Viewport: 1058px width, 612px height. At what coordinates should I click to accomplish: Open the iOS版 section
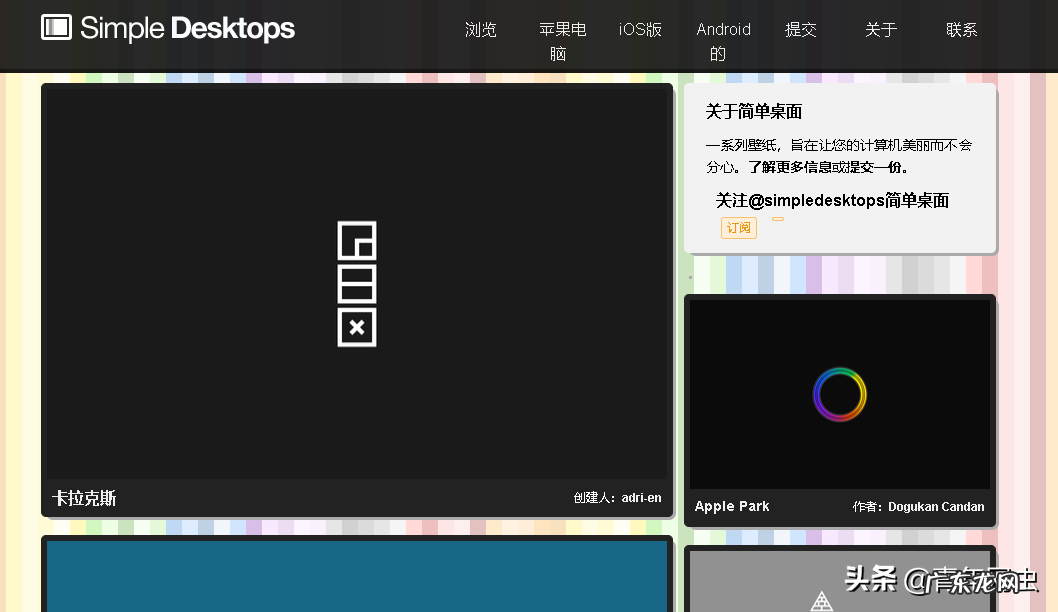click(641, 29)
